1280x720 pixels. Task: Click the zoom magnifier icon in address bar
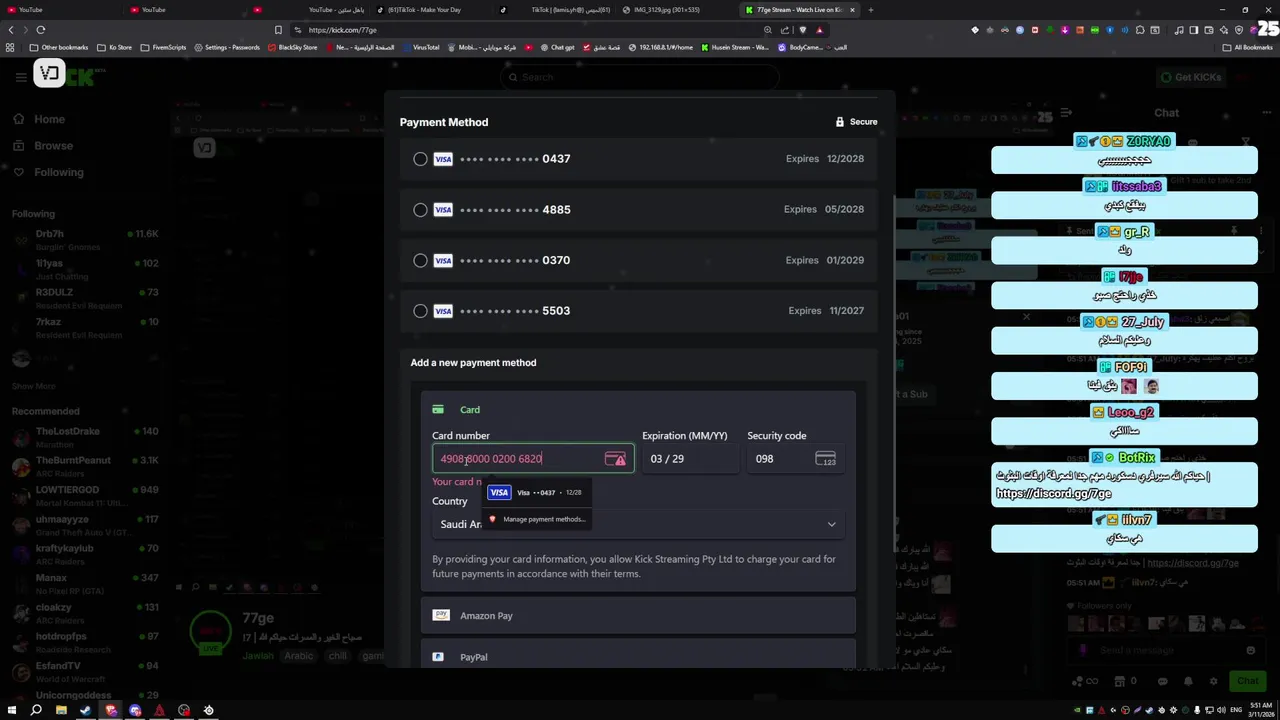pos(767,30)
